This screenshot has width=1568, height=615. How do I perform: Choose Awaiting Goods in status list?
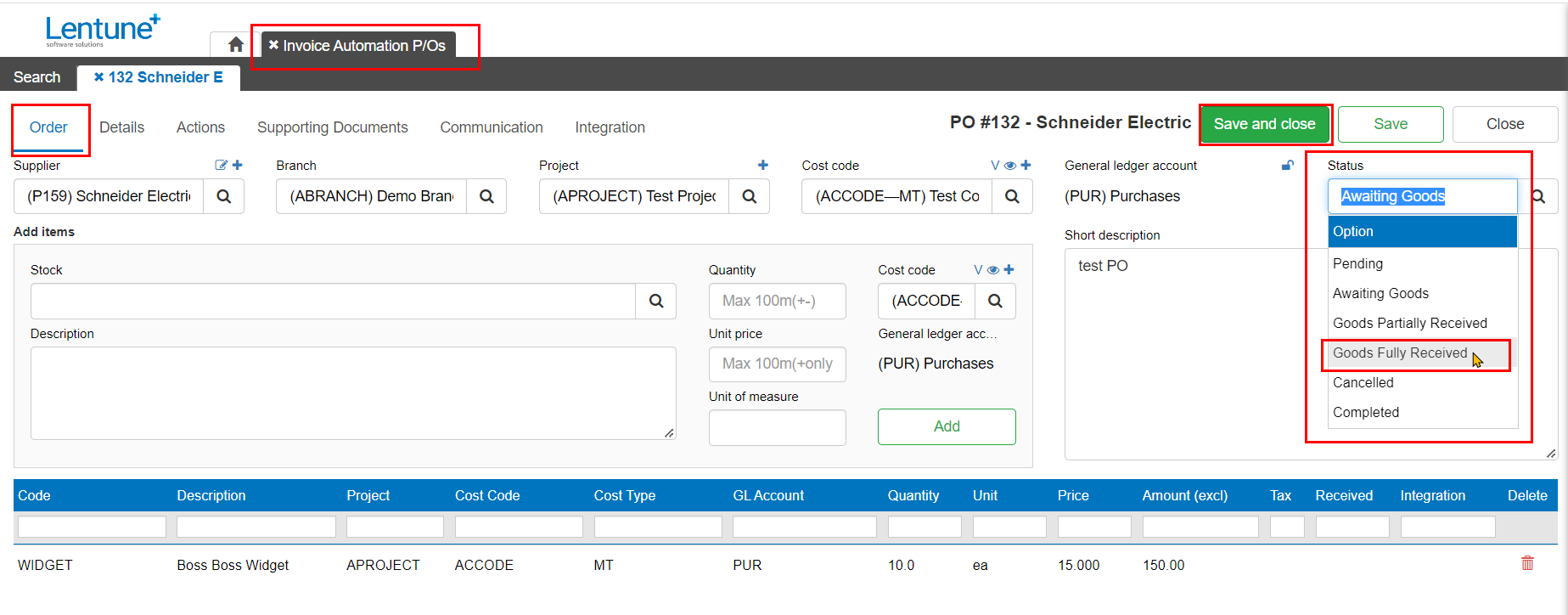pos(1422,293)
